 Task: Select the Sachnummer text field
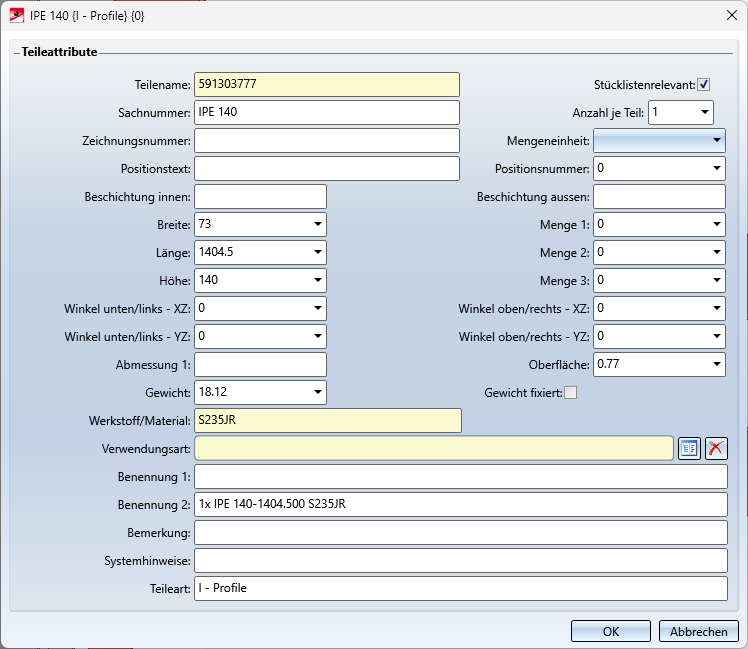(326, 113)
